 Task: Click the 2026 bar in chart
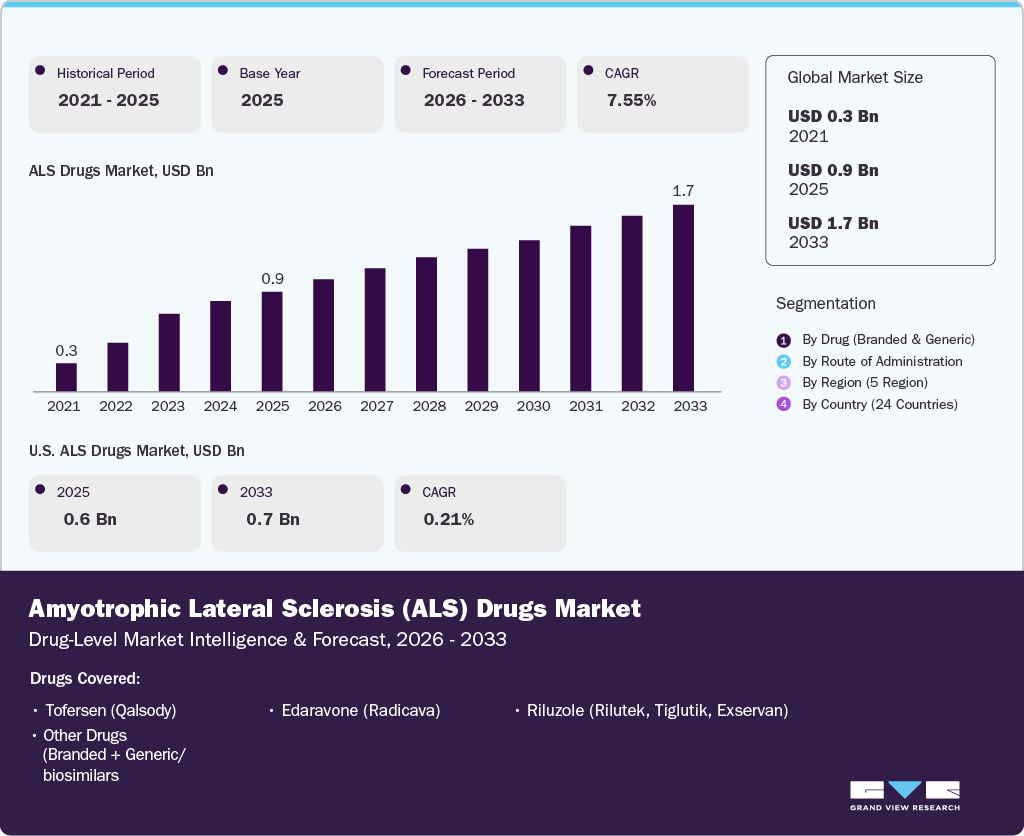323,336
